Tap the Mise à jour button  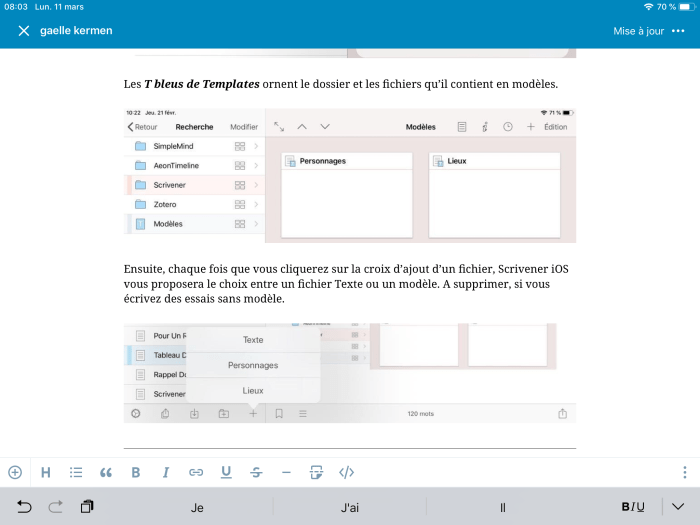638,31
